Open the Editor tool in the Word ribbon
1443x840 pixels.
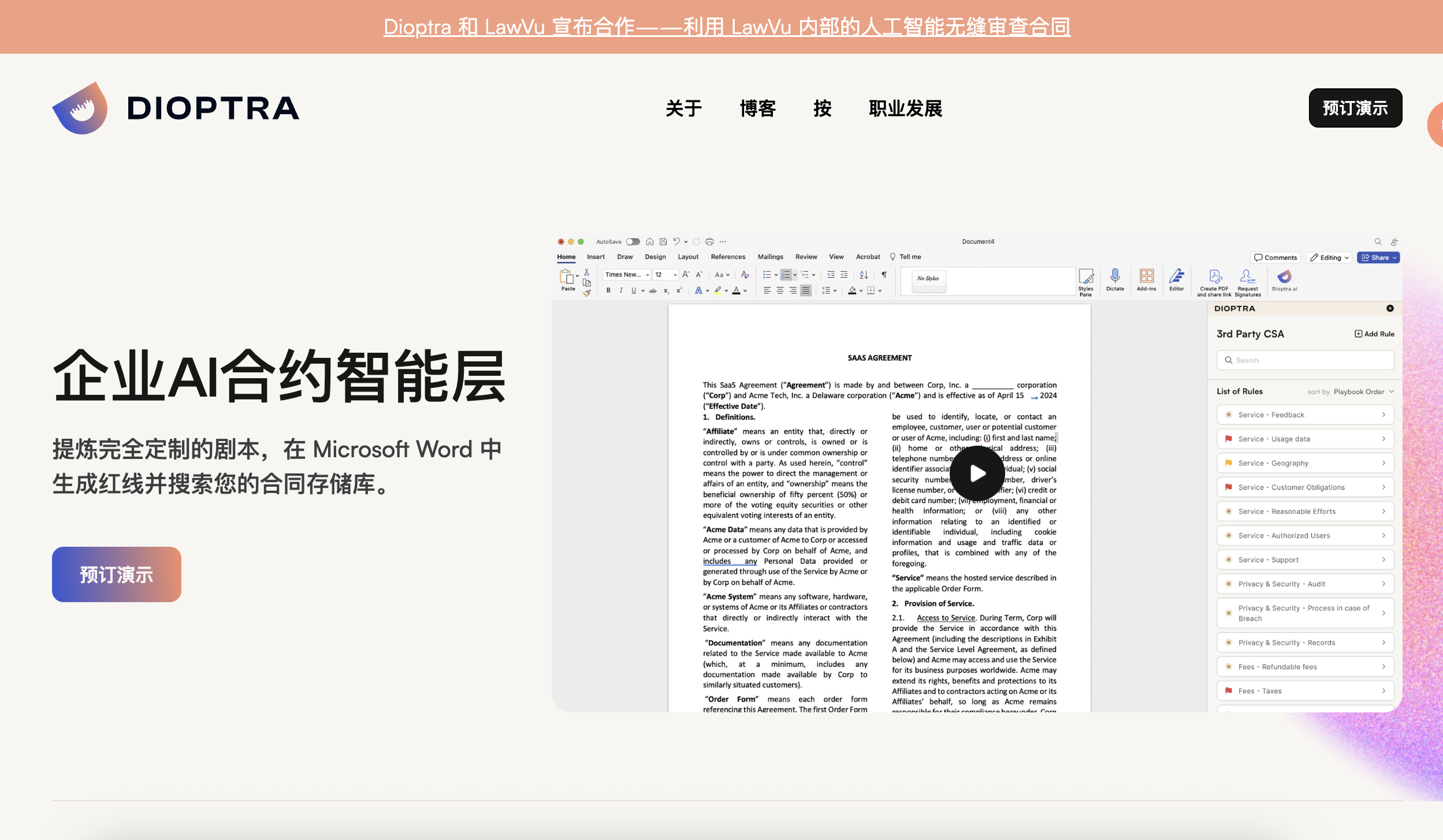point(1177,280)
